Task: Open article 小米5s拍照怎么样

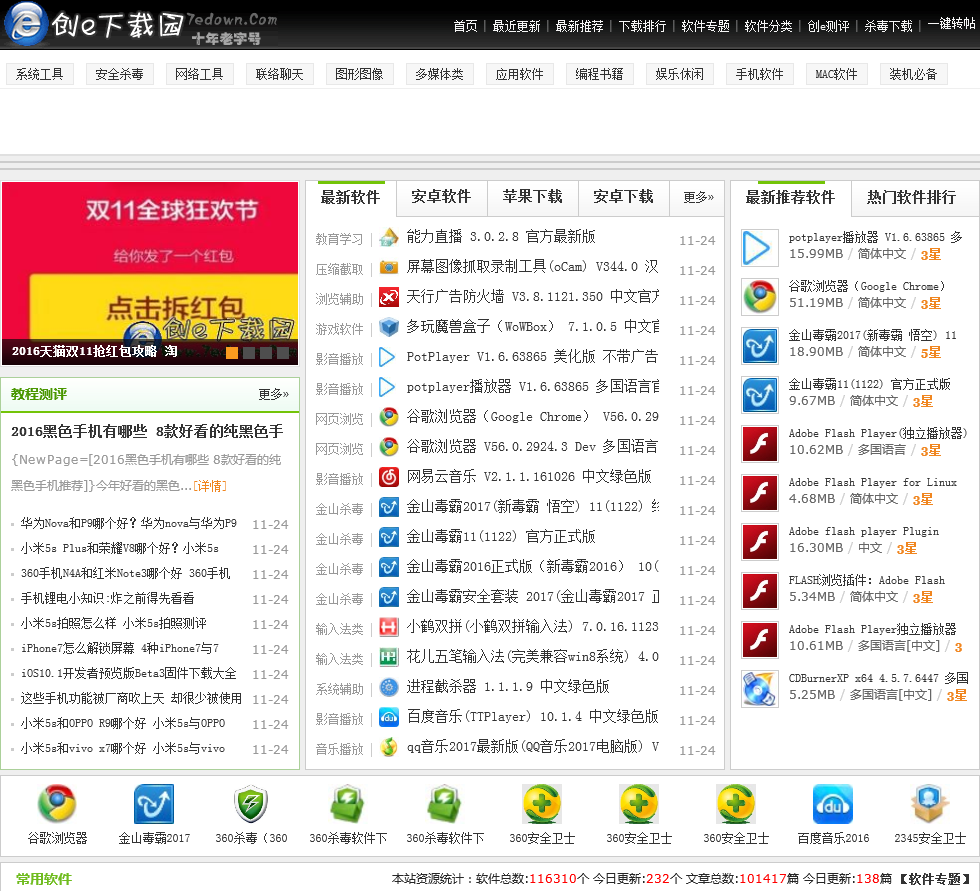Action: [114, 624]
